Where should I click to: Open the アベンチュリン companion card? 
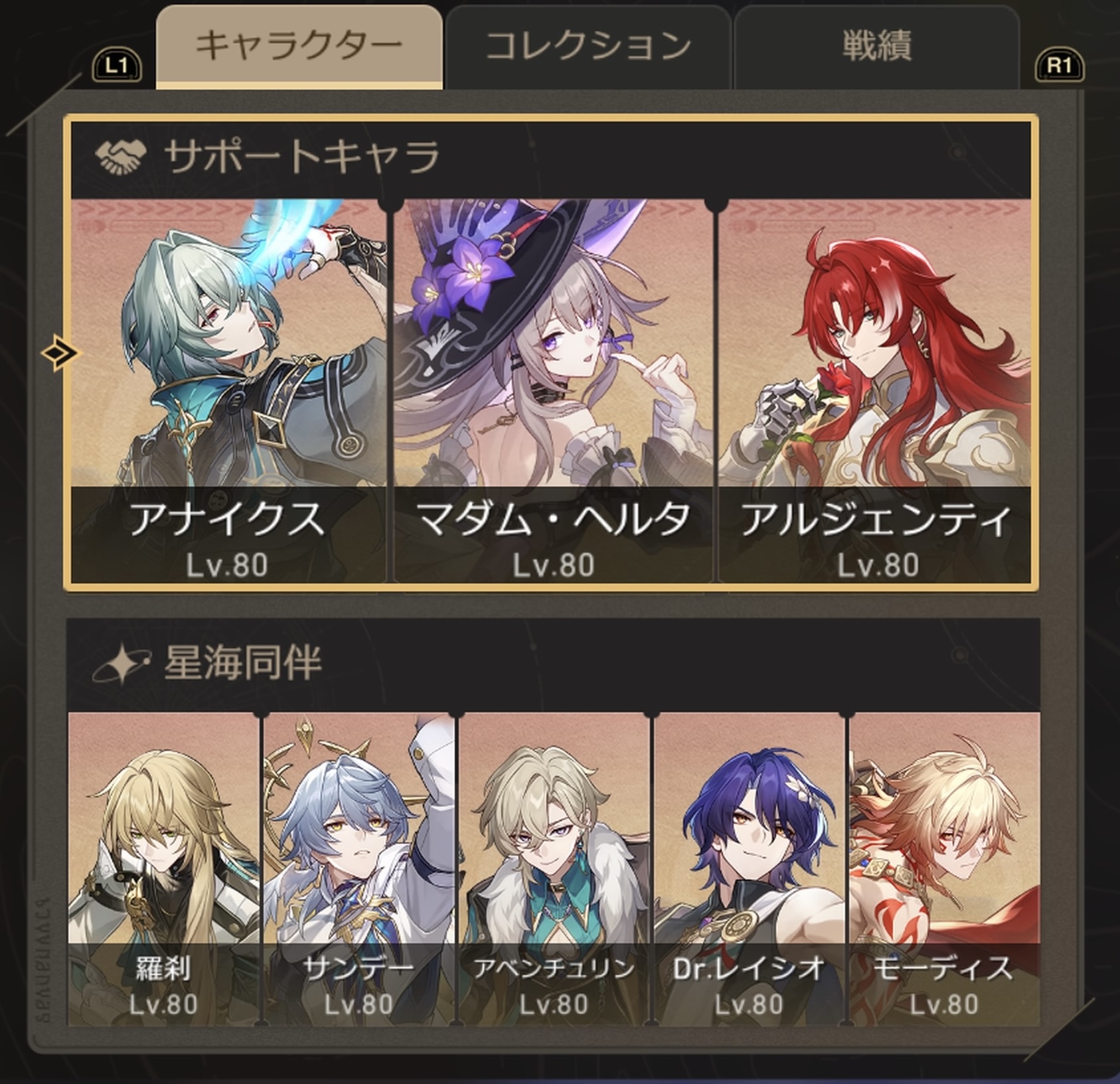tap(554, 868)
